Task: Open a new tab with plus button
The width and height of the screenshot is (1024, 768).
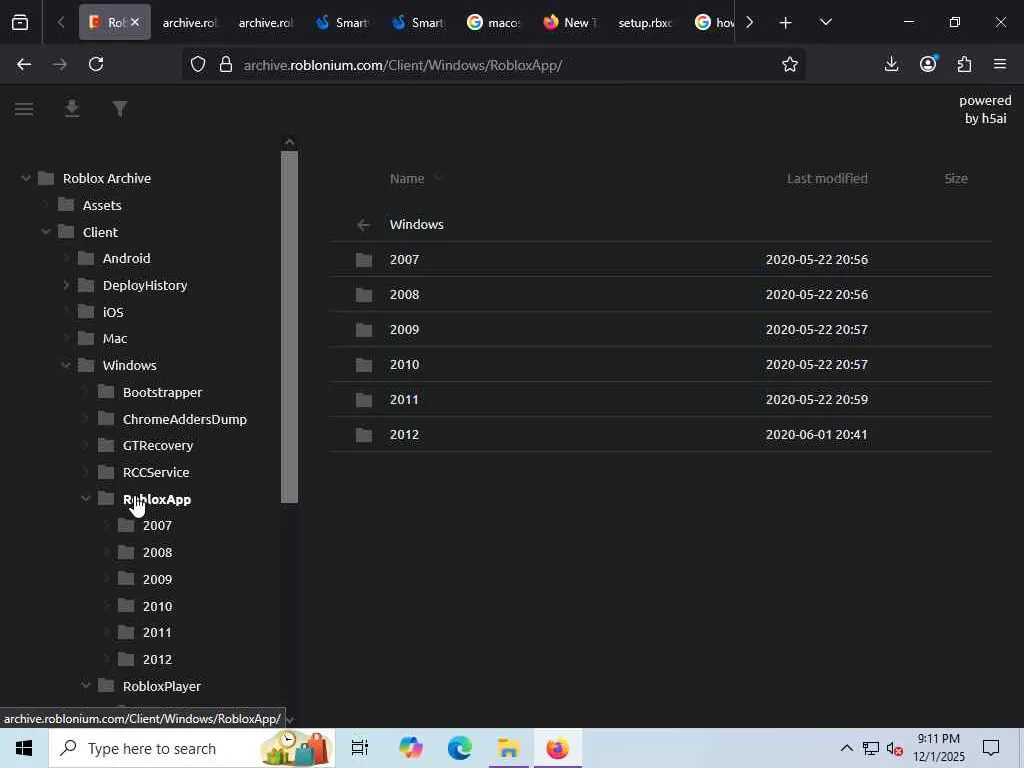Action: [786, 23]
